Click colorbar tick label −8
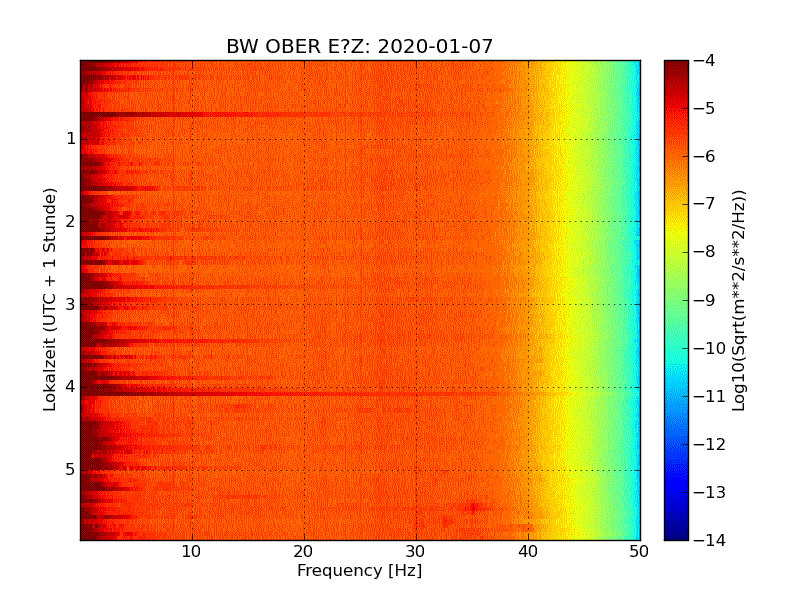This screenshot has width=800, height=600. [x=705, y=252]
